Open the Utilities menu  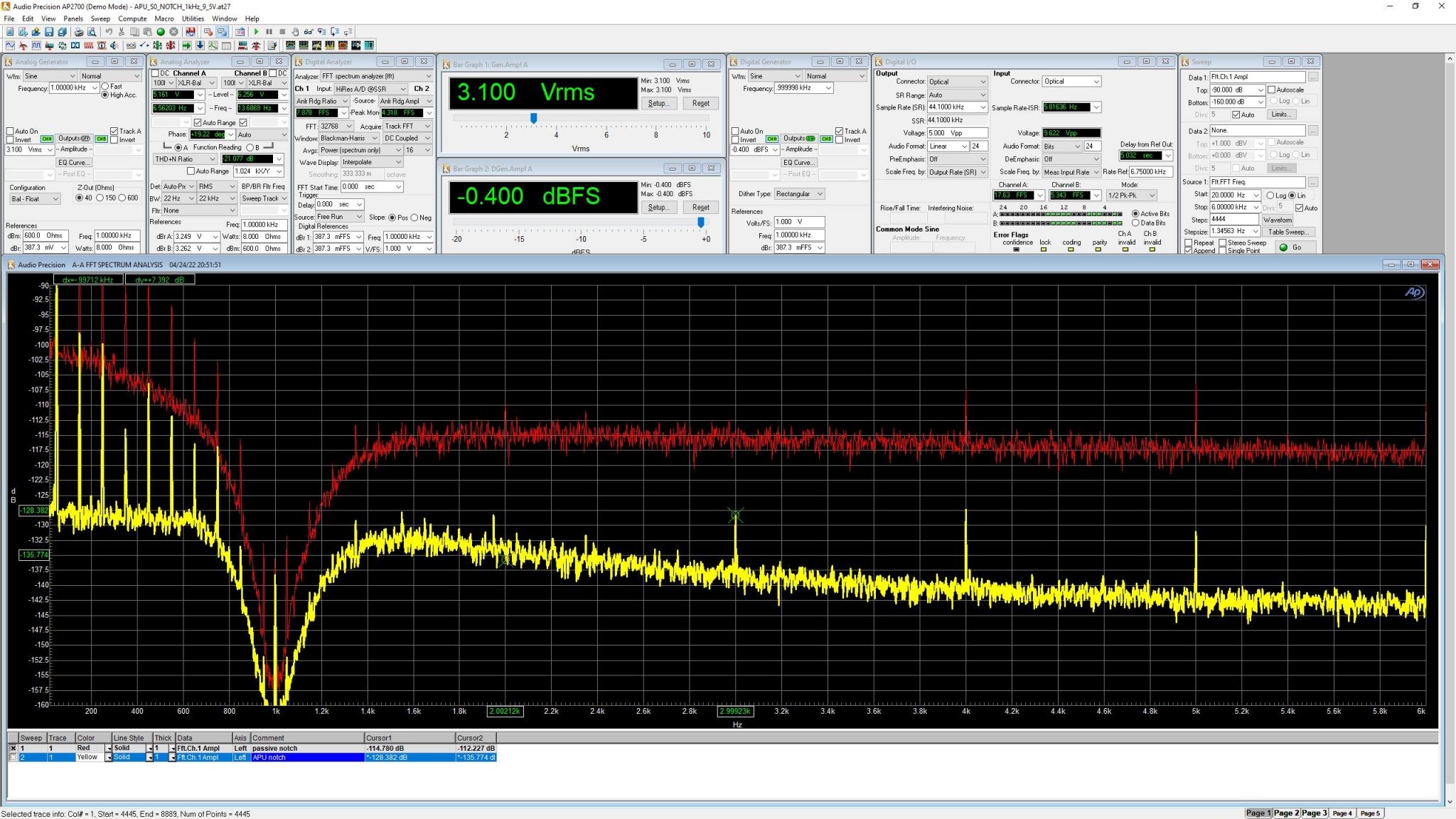pos(193,18)
